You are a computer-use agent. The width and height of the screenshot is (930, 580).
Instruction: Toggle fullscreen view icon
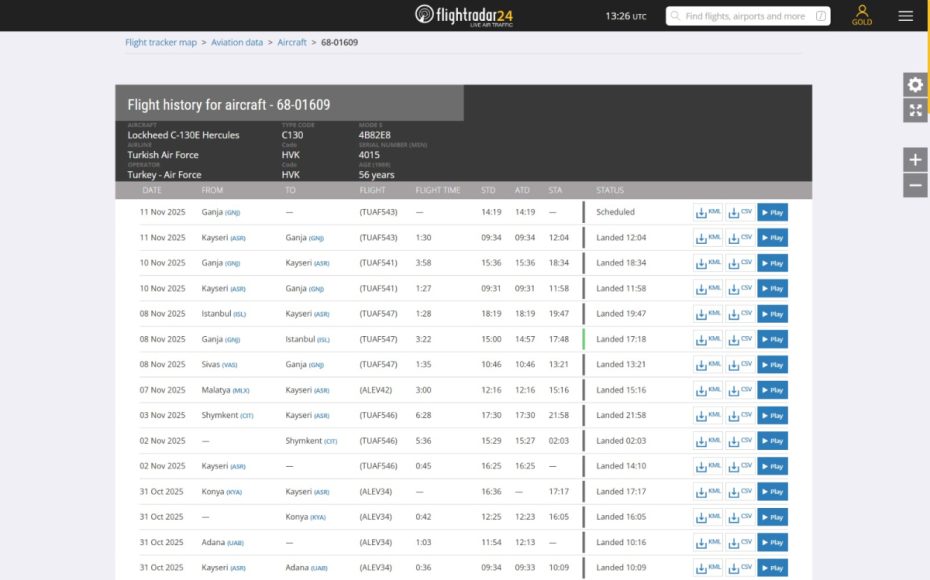pyautogui.click(x=915, y=110)
